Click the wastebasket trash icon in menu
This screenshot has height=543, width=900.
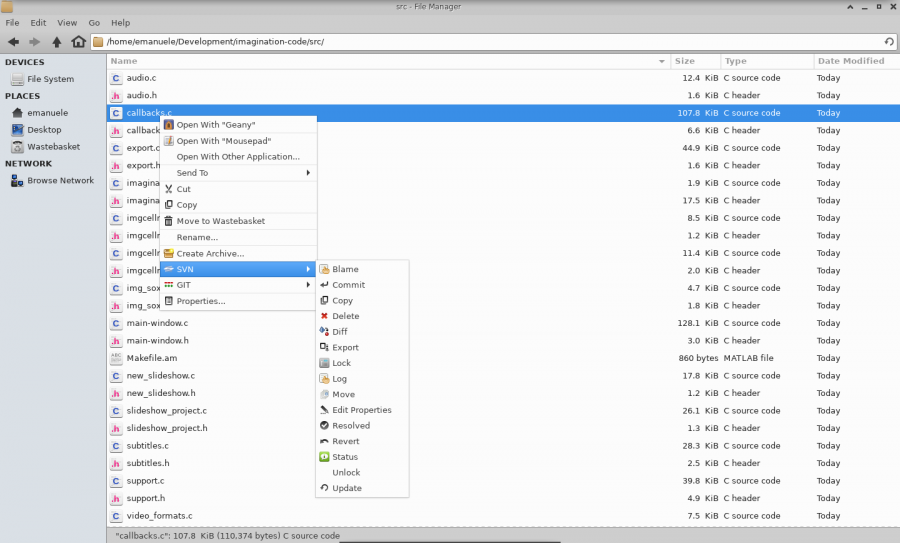point(169,221)
